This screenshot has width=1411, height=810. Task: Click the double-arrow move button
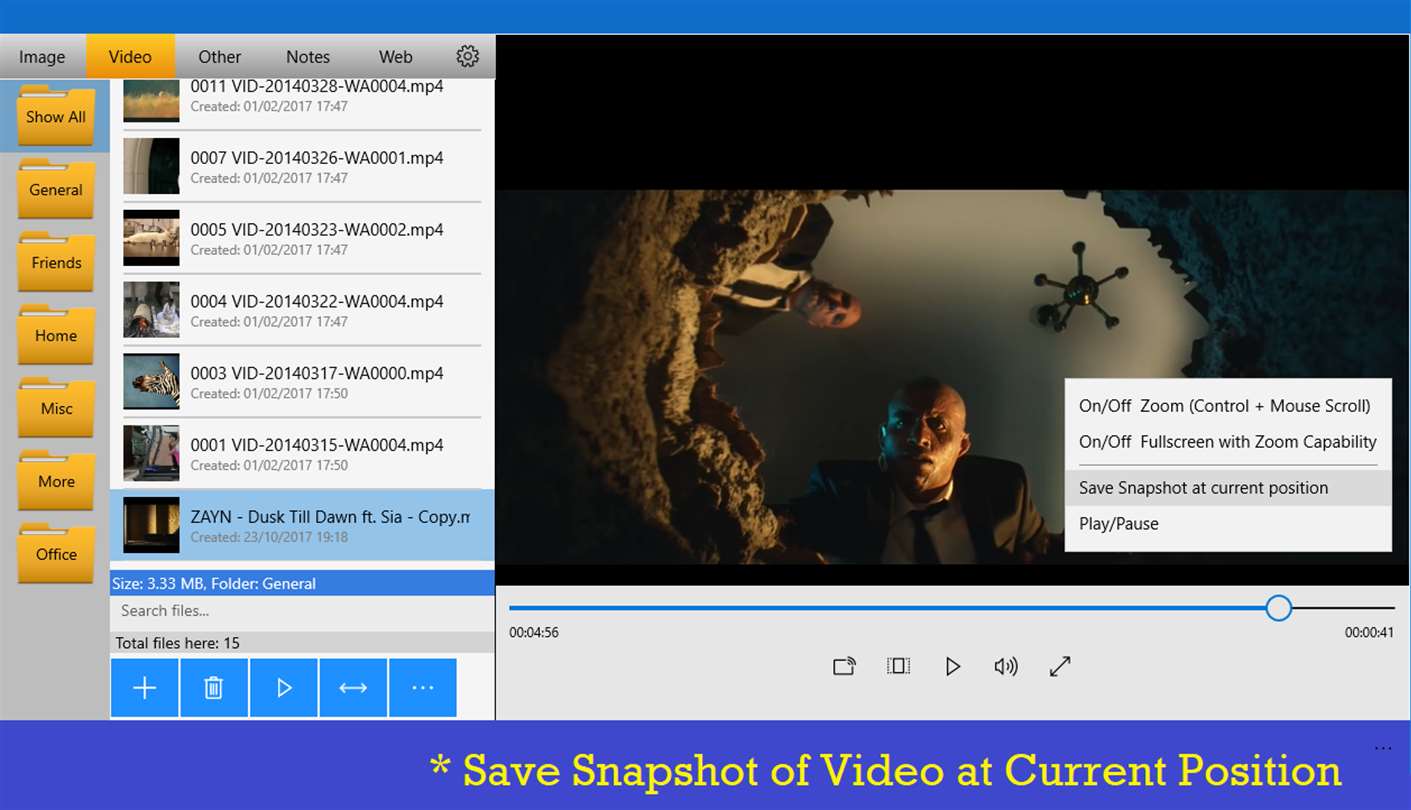353,688
